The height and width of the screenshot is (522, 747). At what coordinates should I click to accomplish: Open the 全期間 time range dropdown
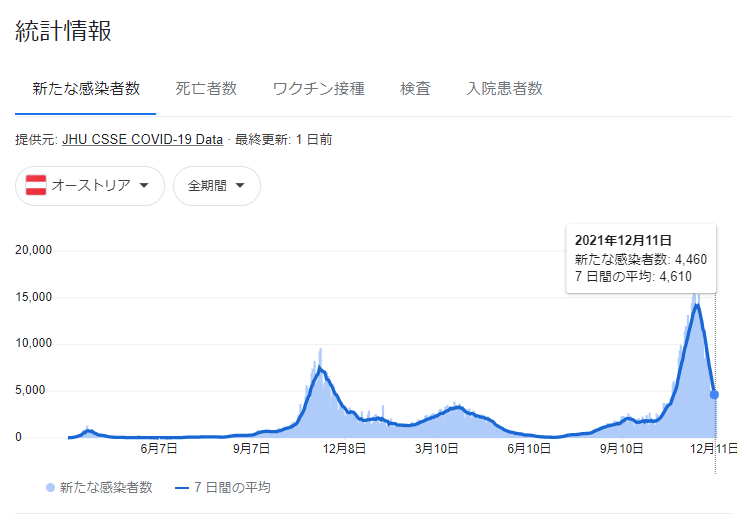217,186
